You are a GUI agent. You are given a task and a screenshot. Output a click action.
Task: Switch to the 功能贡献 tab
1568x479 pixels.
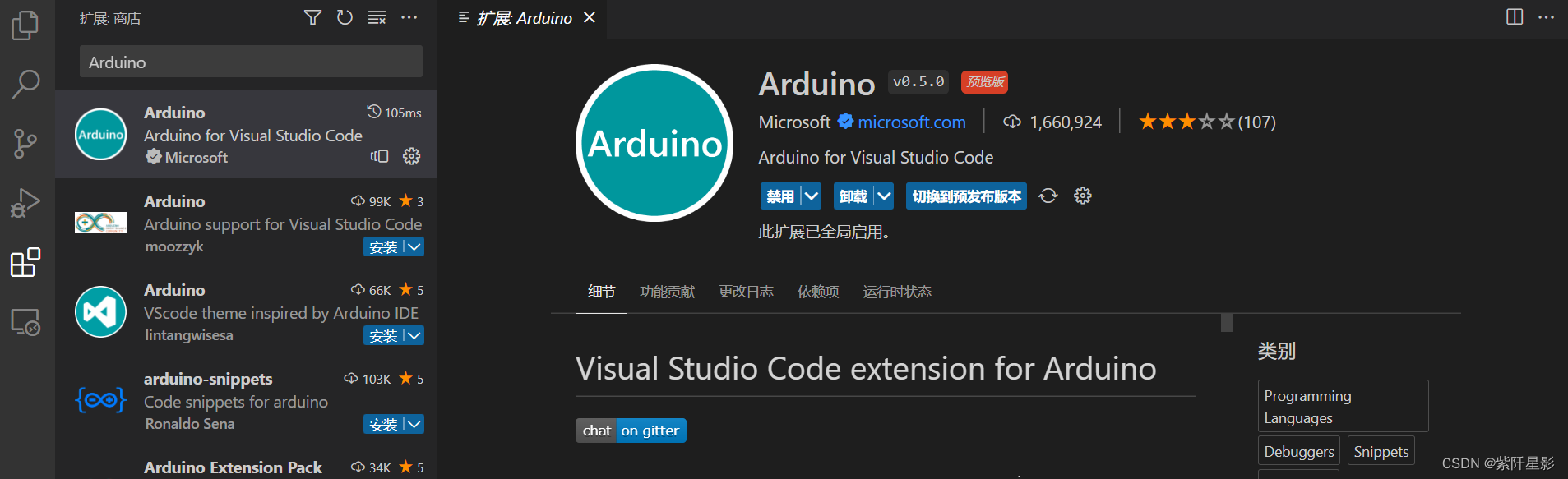[x=667, y=292]
